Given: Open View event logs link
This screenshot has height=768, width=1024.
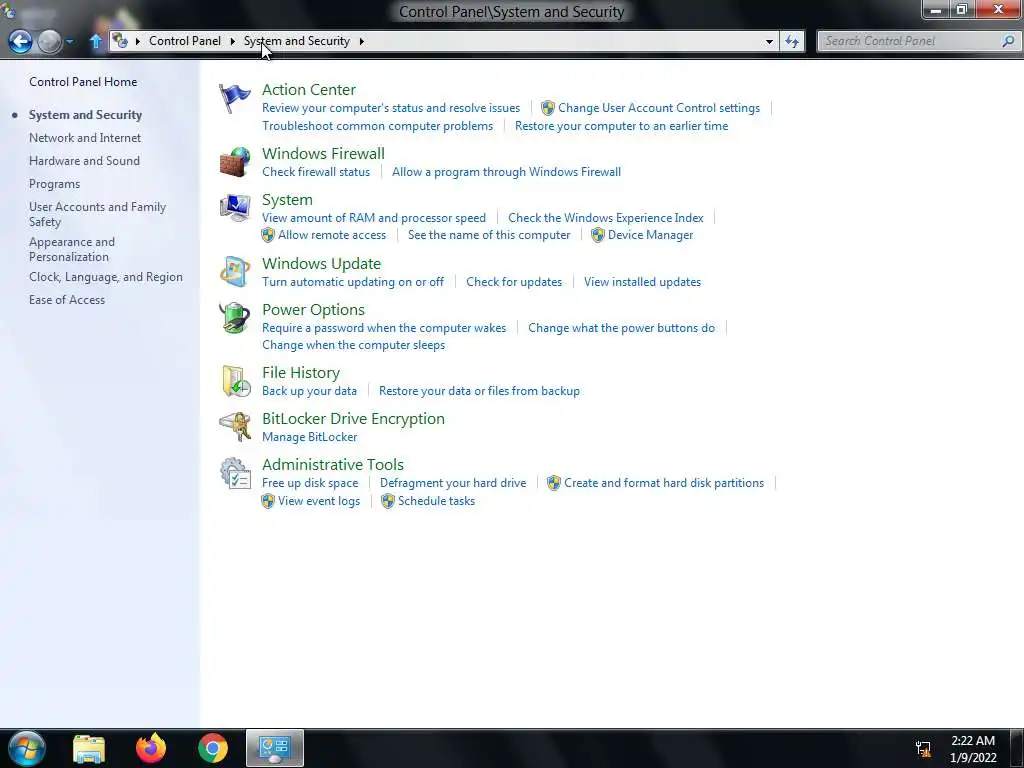Looking at the screenshot, I should click(319, 501).
